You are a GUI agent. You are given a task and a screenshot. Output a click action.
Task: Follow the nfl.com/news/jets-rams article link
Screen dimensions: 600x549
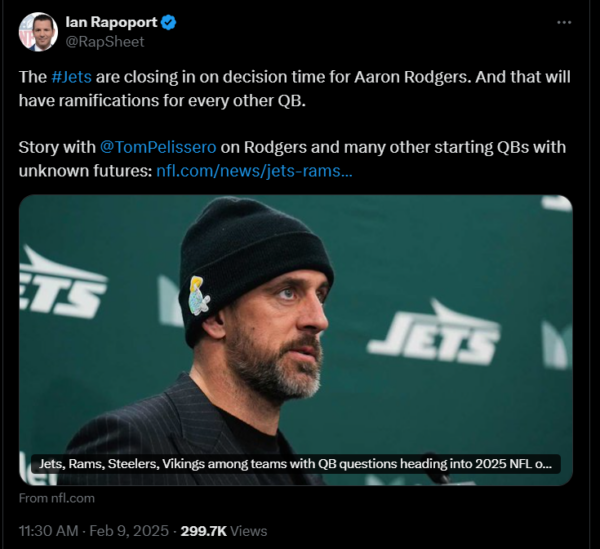(254, 171)
